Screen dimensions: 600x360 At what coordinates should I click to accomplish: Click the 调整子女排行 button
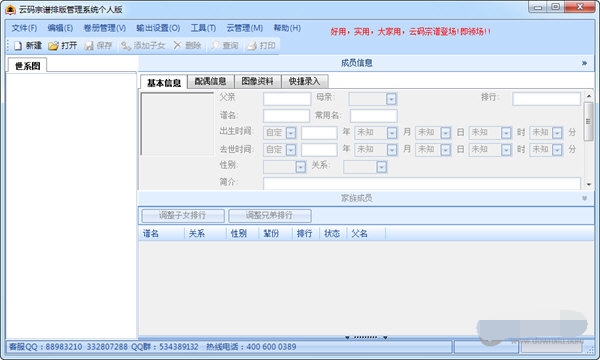click(183, 215)
